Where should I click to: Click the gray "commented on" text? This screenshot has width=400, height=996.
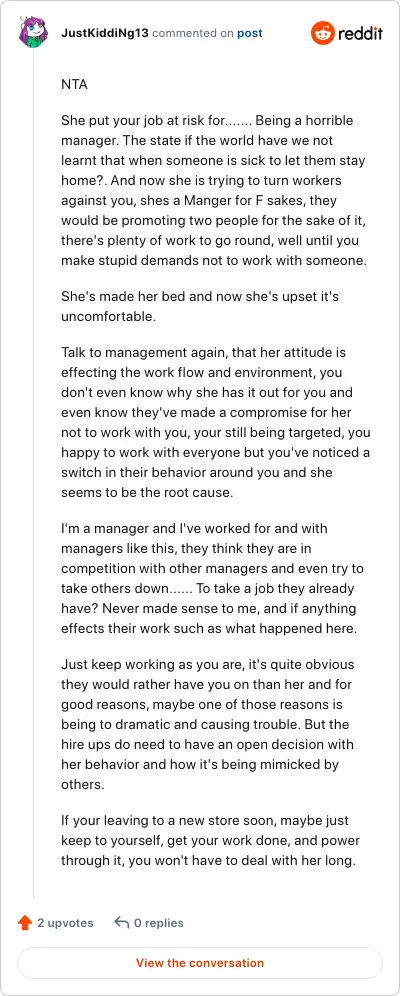(193, 33)
